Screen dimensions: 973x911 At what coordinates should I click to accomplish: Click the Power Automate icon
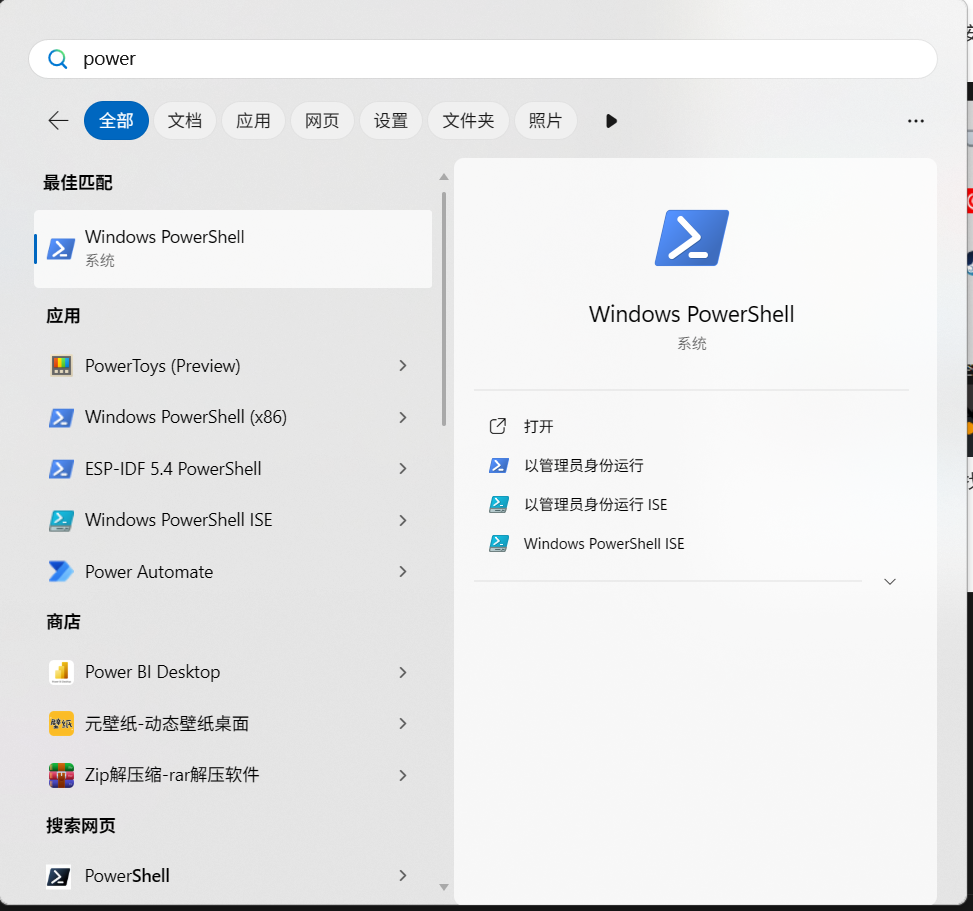pyautogui.click(x=61, y=572)
